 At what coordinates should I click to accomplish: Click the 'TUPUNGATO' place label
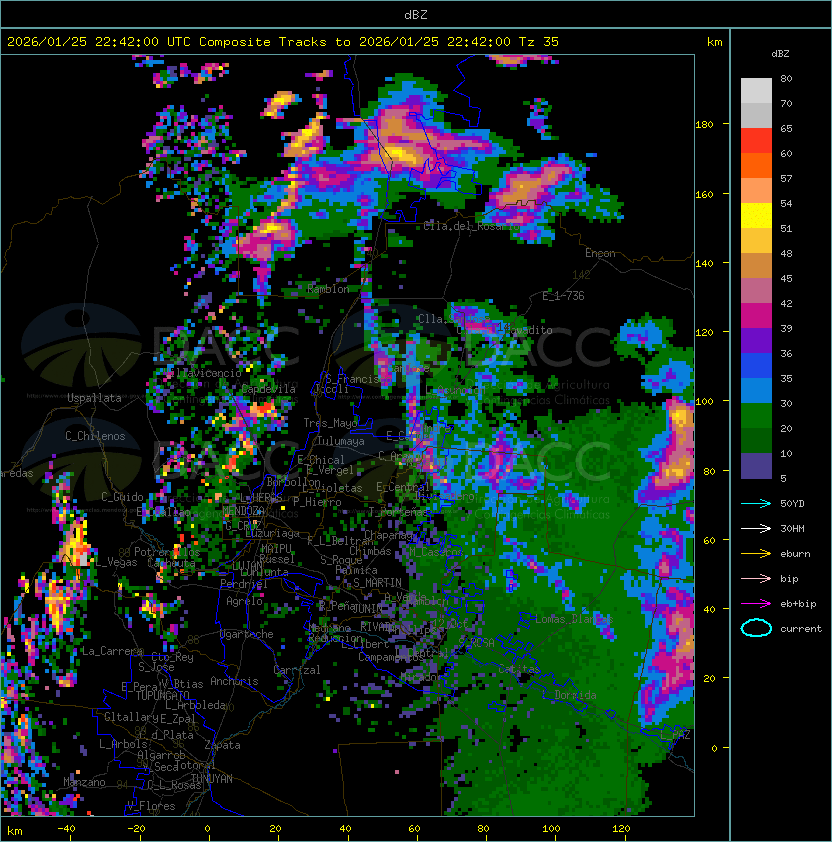point(162,696)
